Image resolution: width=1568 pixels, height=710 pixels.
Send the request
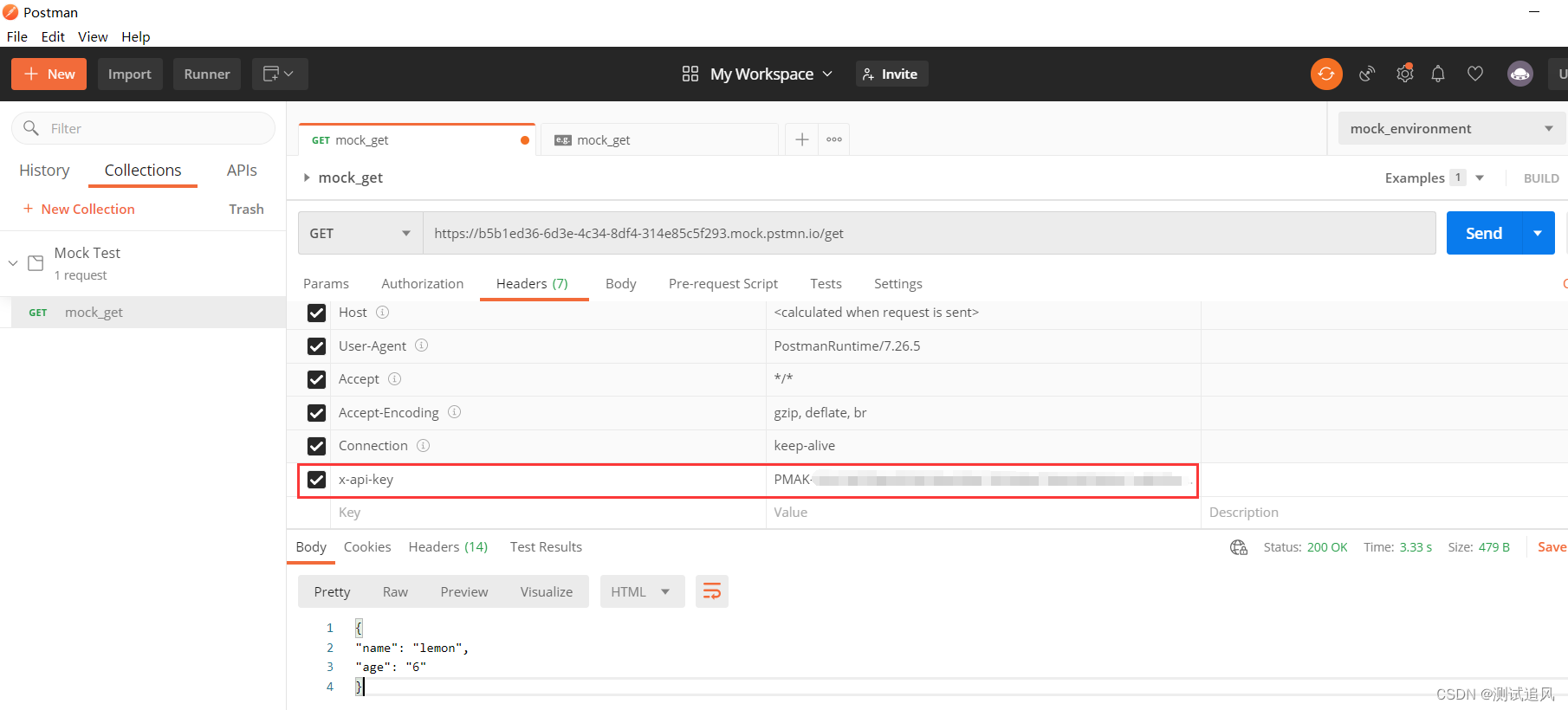pyautogui.click(x=1484, y=233)
